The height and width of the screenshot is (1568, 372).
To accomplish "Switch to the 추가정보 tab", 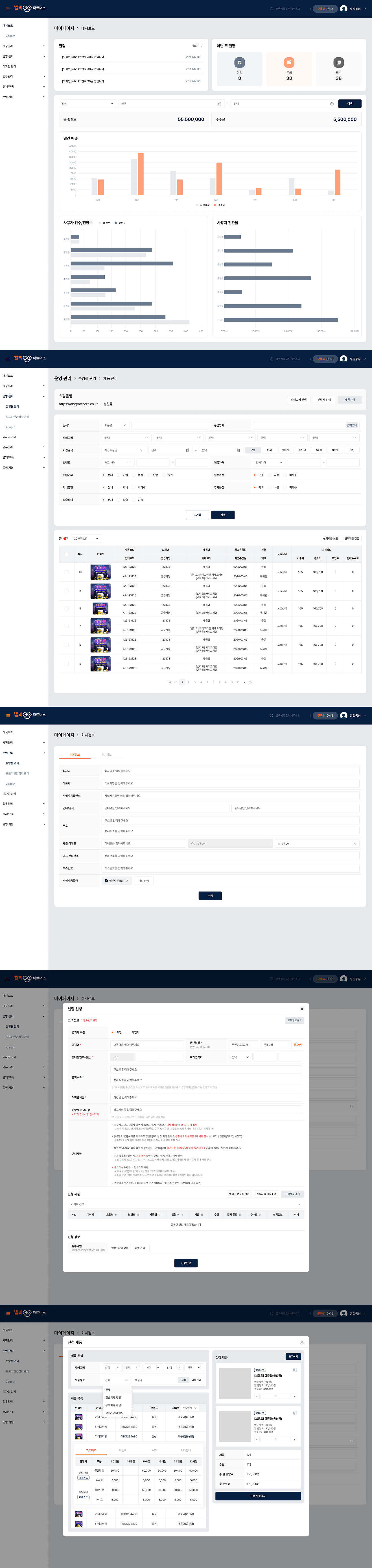I will 106,755.
